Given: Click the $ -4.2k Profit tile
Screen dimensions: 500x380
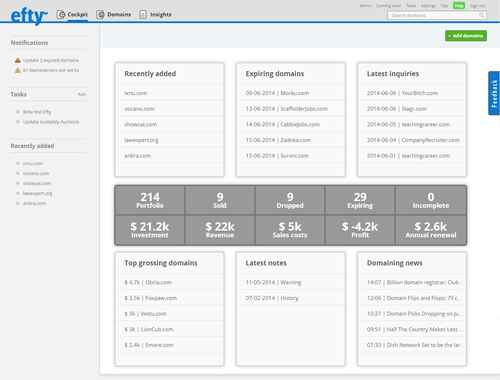Looking at the screenshot, I should 360,230.
